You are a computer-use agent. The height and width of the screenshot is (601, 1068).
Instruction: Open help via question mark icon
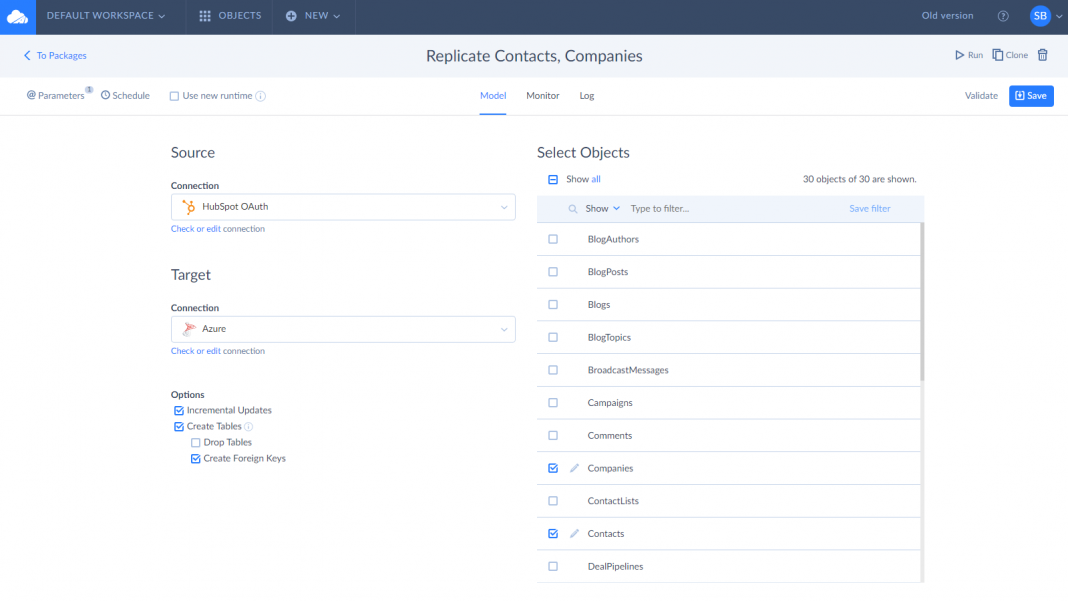[1003, 16]
